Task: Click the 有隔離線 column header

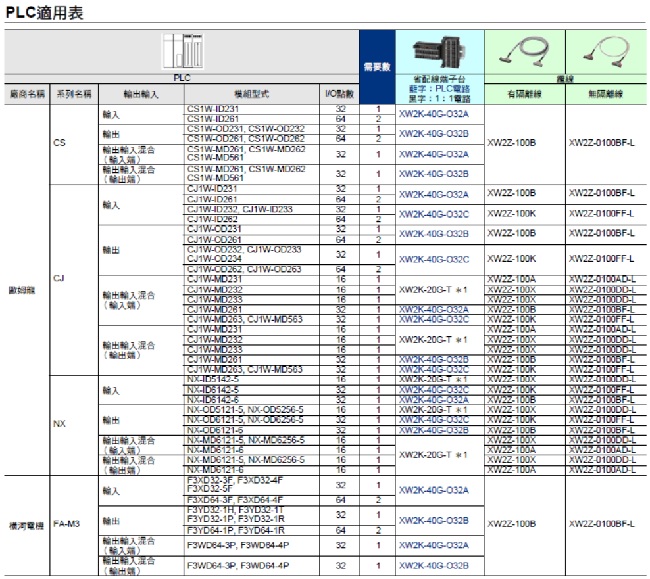Action: click(524, 94)
